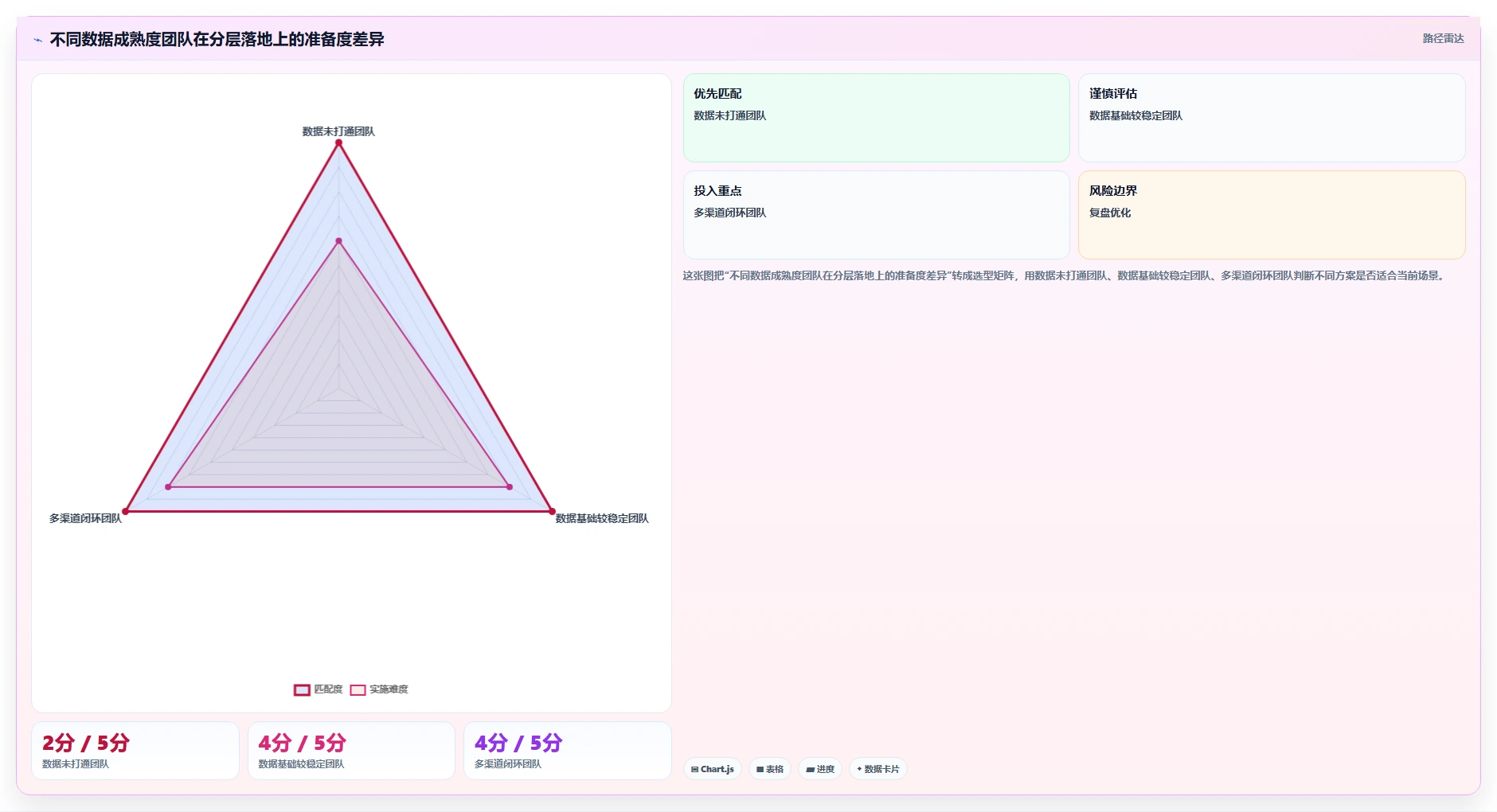Click the 数据未打通团队 radar axis label
The height and width of the screenshot is (812, 1497).
coord(338,131)
